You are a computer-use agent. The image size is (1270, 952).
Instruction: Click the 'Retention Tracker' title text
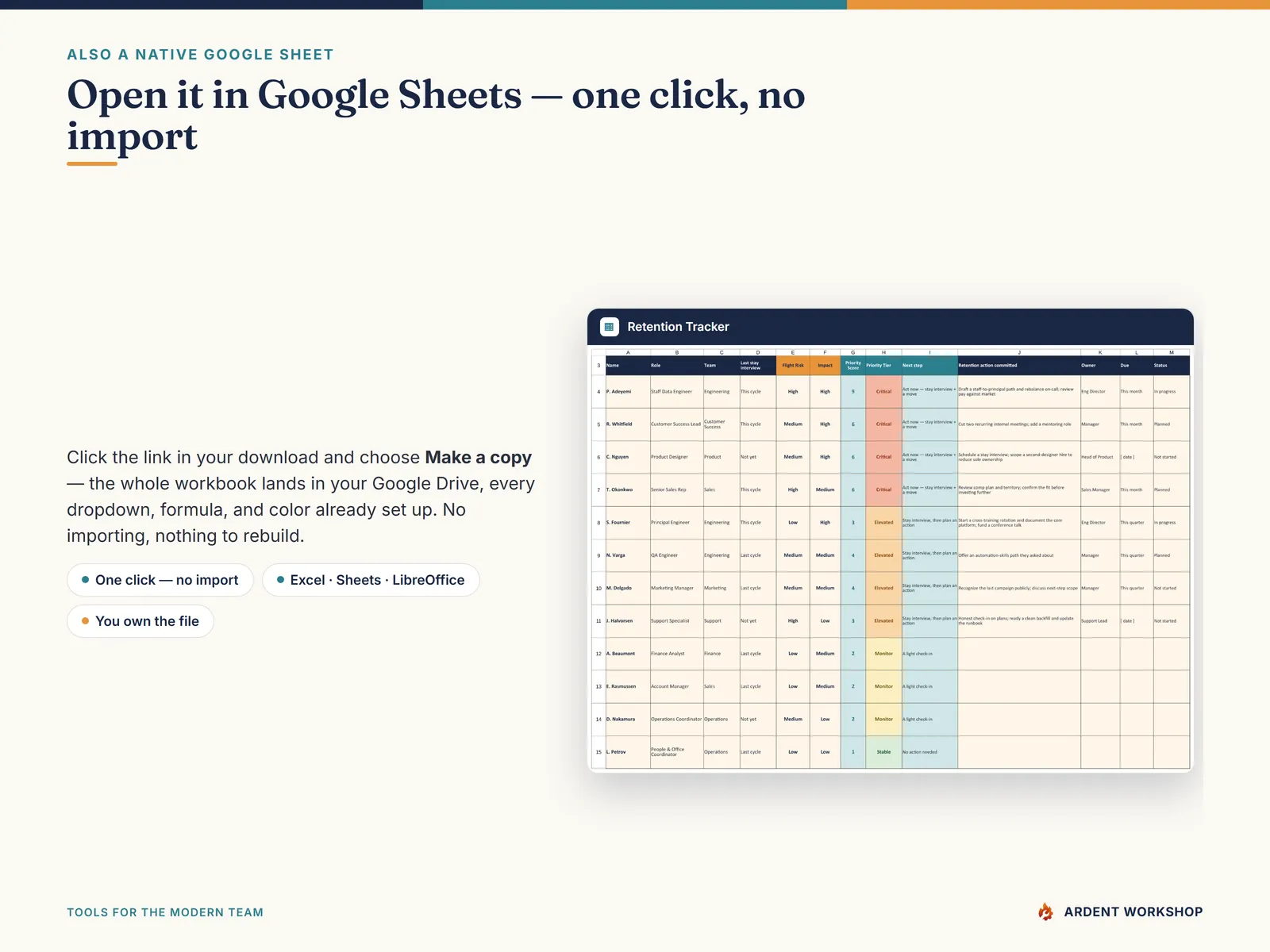[x=678, y=327]
